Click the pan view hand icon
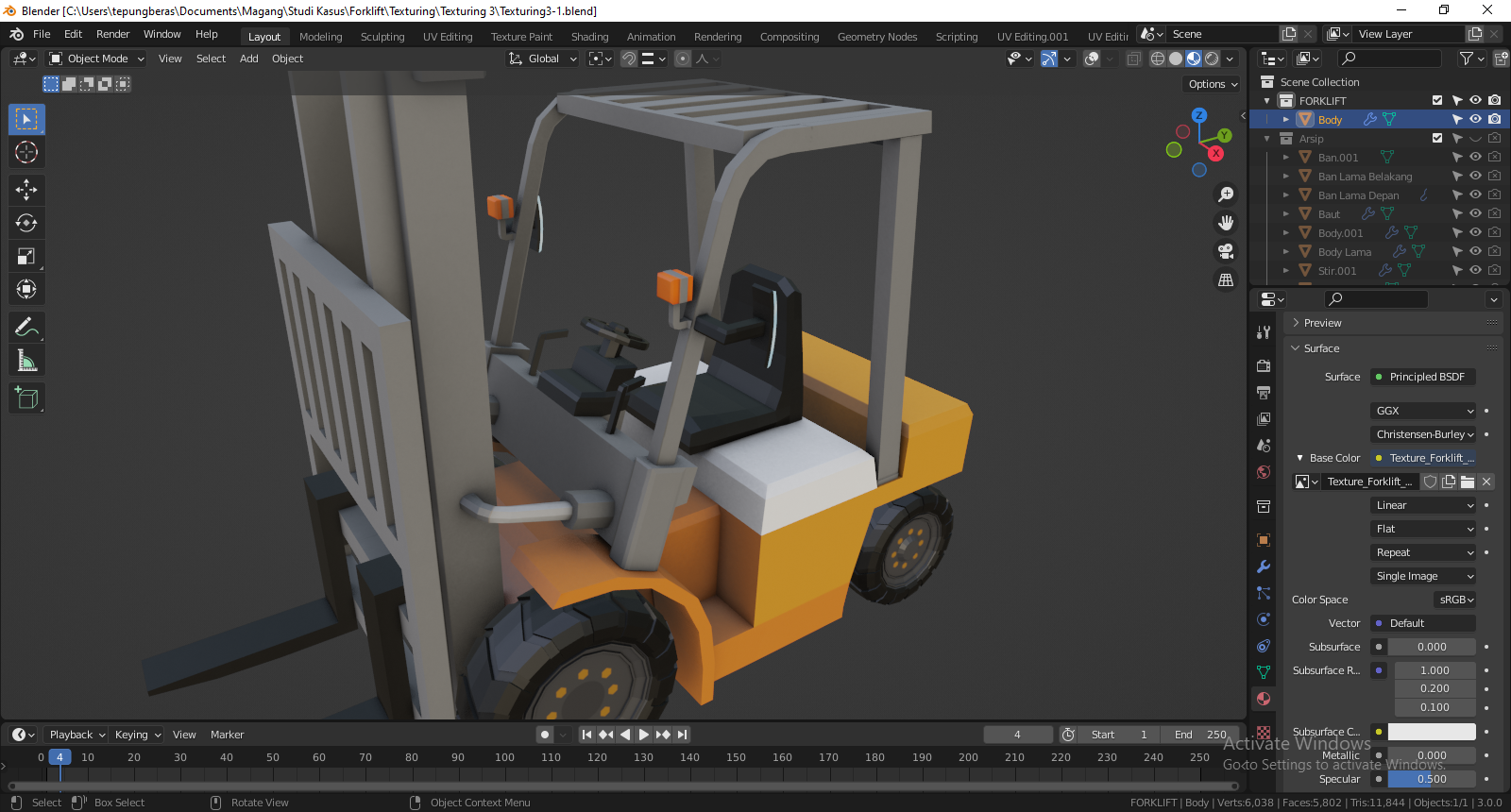The width and height of the screenshot is (1511, 812). (x=1226, y=223)
